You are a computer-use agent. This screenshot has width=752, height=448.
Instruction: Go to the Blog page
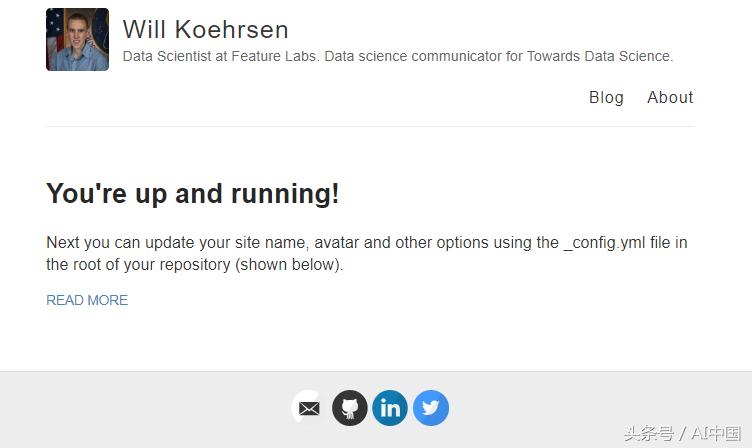[606, 97]
